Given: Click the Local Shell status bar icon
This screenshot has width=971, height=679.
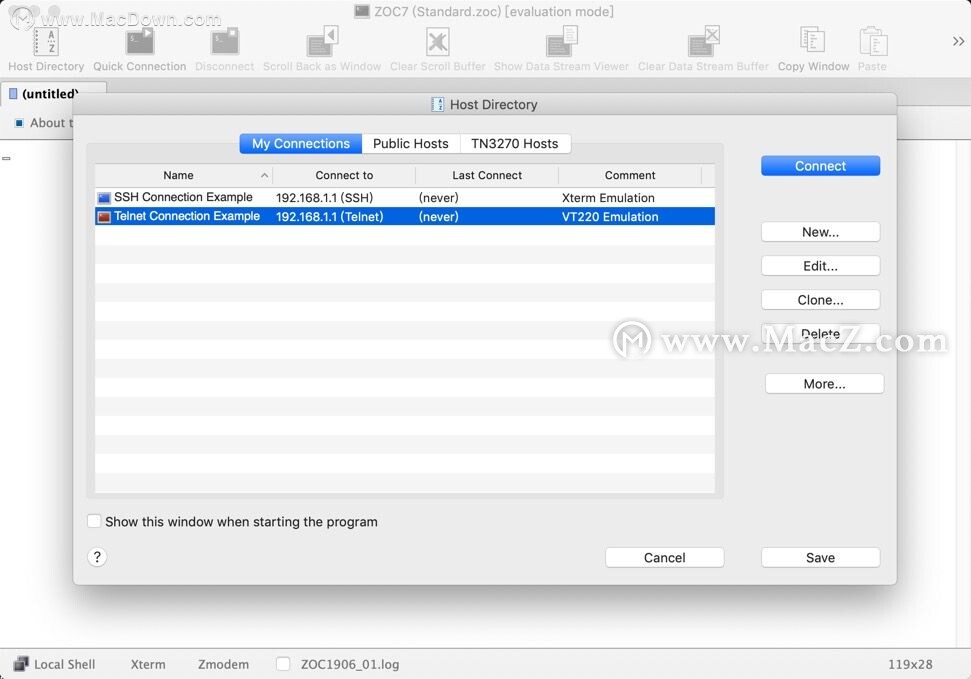Looking at the screenshot, I should click(21, 664).
